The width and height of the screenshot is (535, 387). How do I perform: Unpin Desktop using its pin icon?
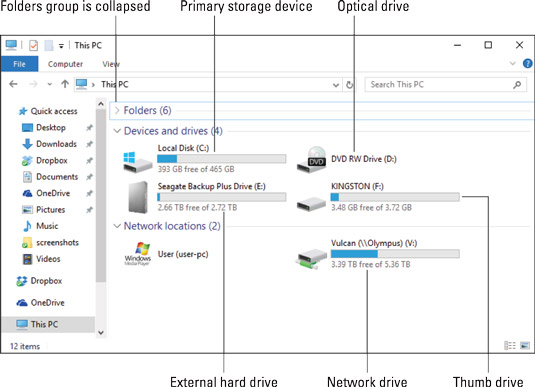click(x=89, y=128)
